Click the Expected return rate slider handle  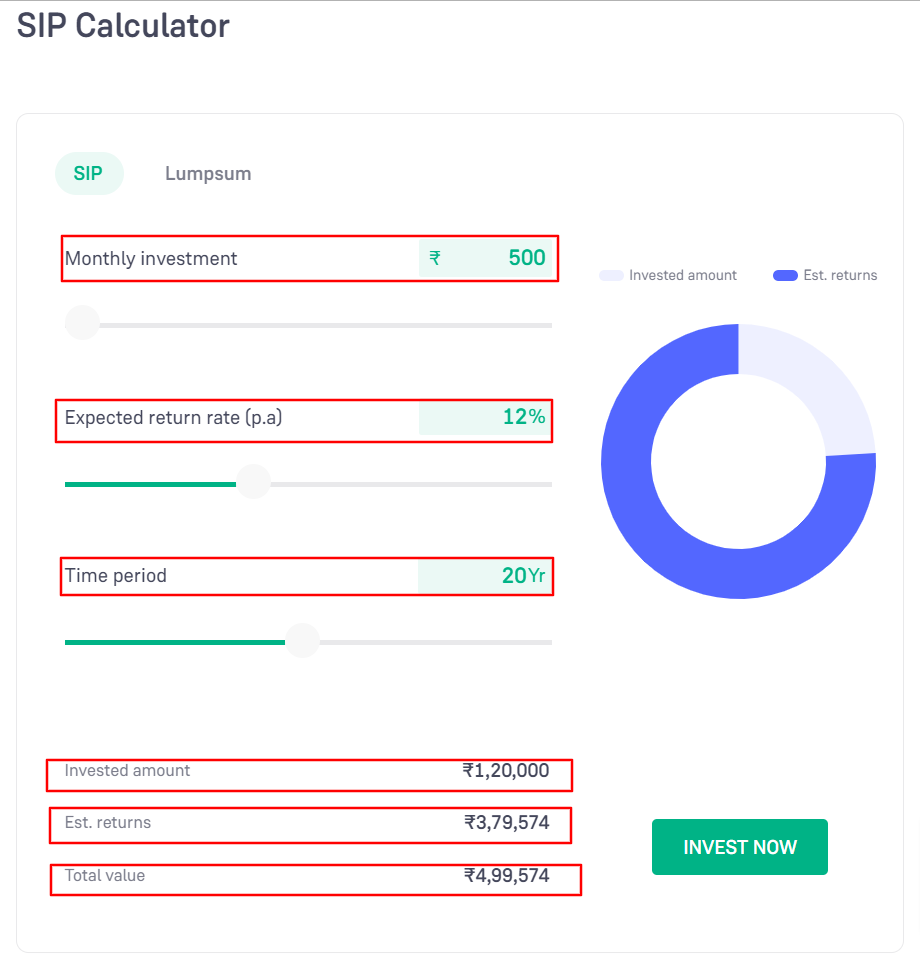tap(254, 482)
